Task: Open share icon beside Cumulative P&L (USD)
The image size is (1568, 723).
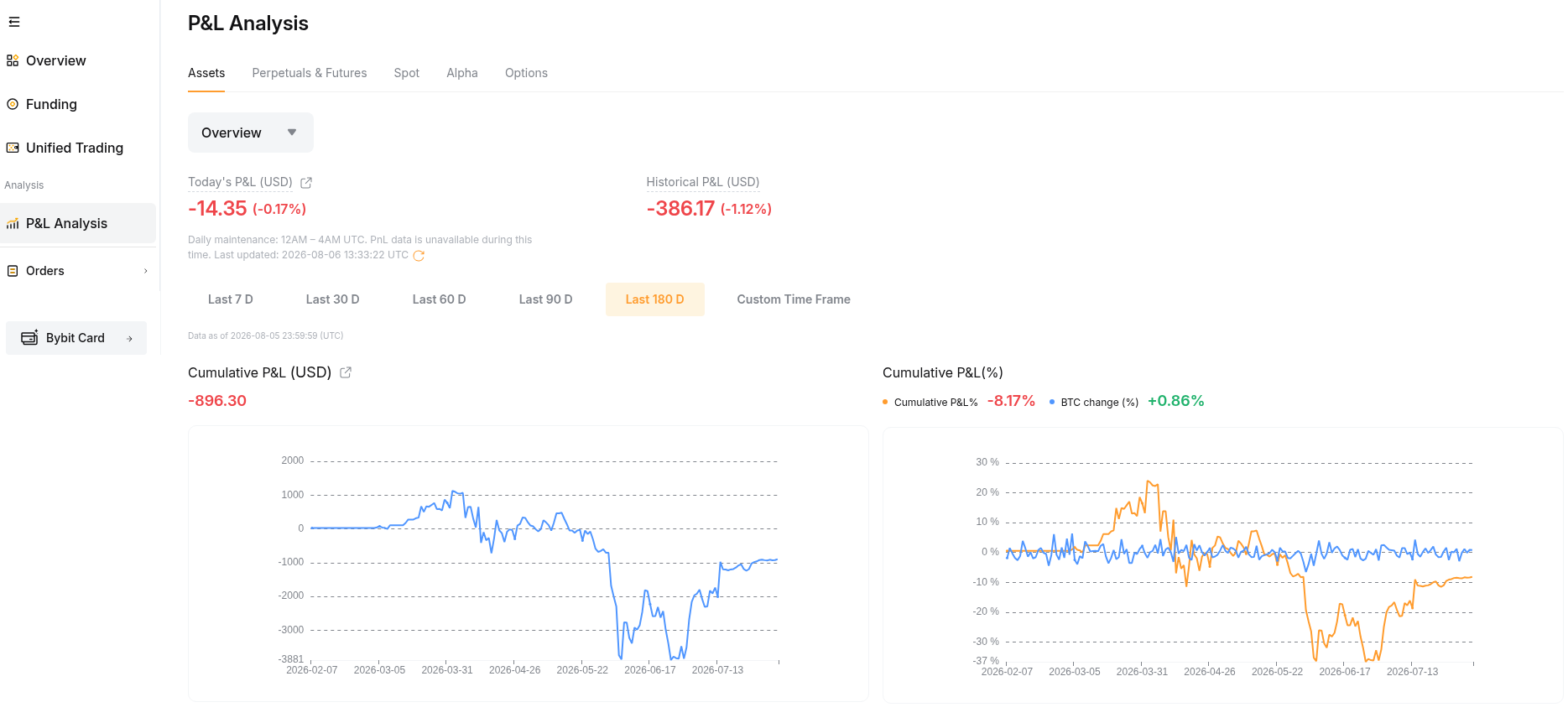Action: click(346, 372)
